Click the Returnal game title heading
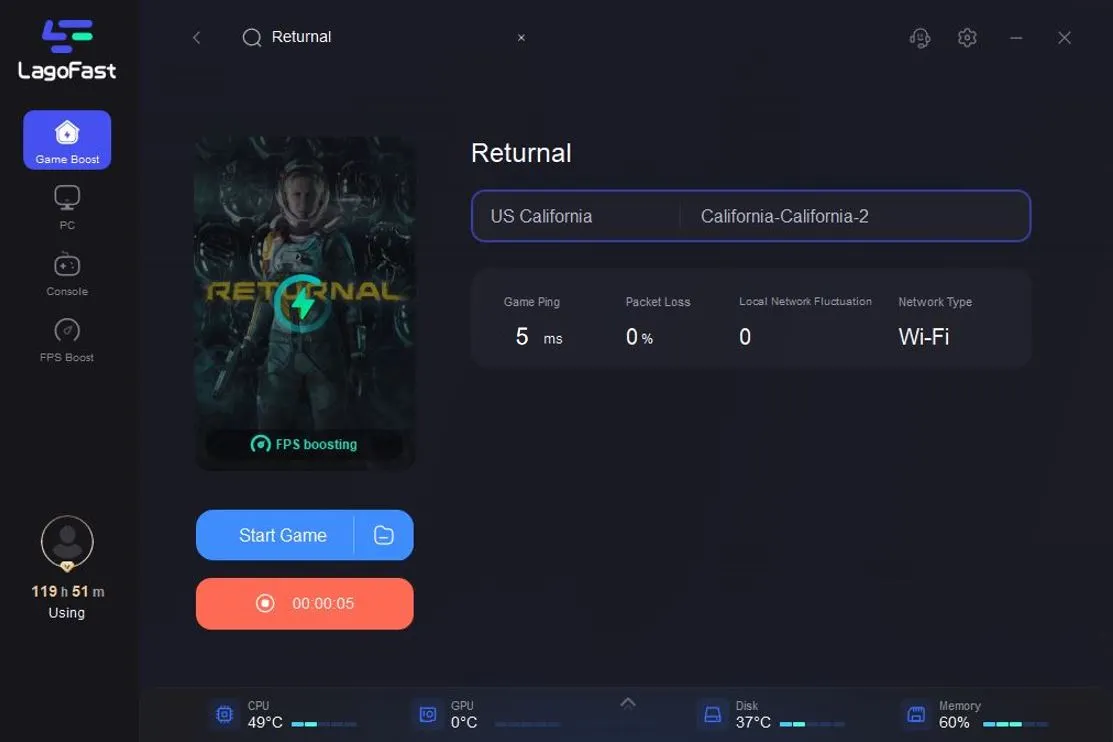This screenshot has height=742, width=1113. pyautogui.click(x=521, y=153)
